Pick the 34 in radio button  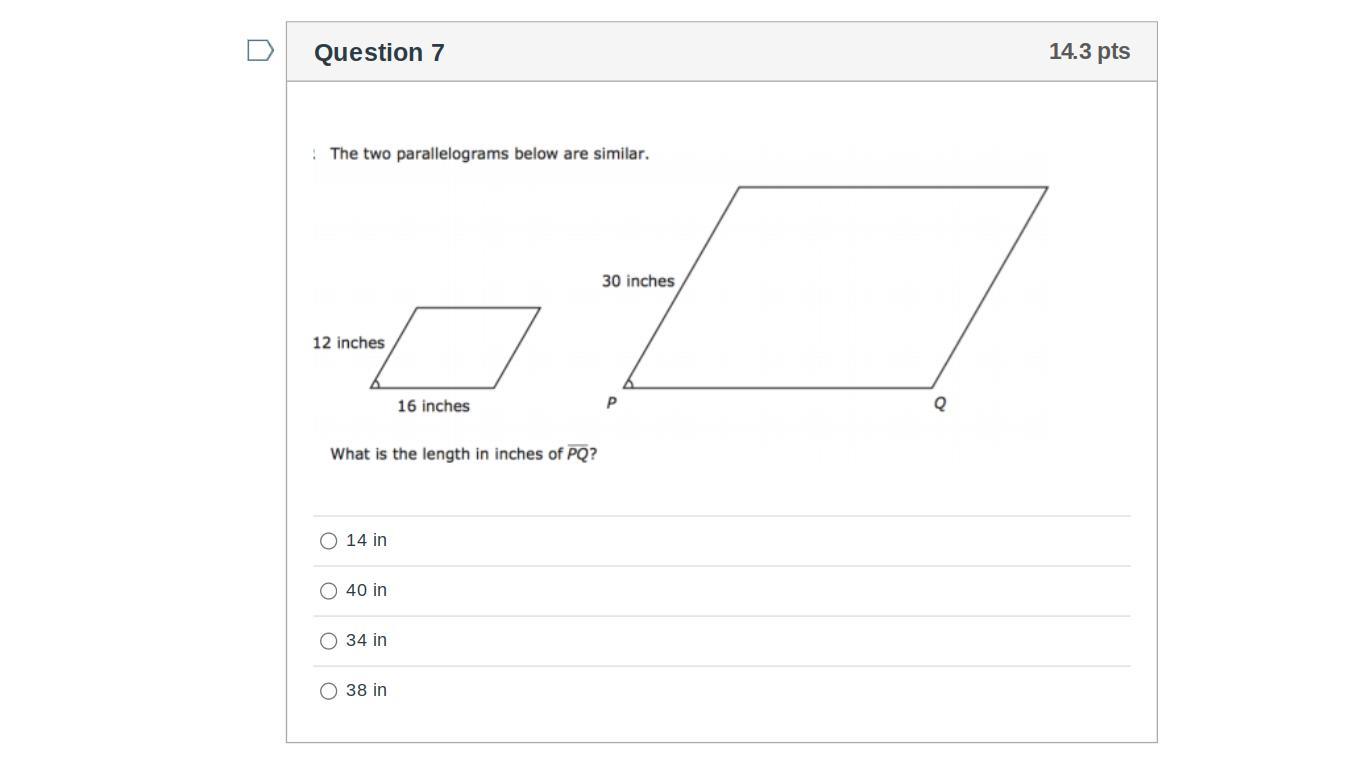[x=328, y=641]
